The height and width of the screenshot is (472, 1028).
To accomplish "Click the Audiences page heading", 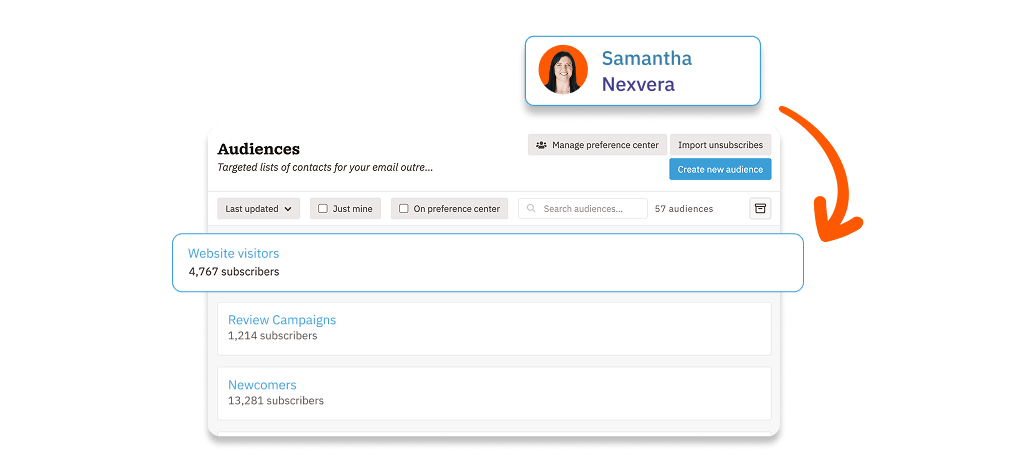I will click(x=258, y=149).
